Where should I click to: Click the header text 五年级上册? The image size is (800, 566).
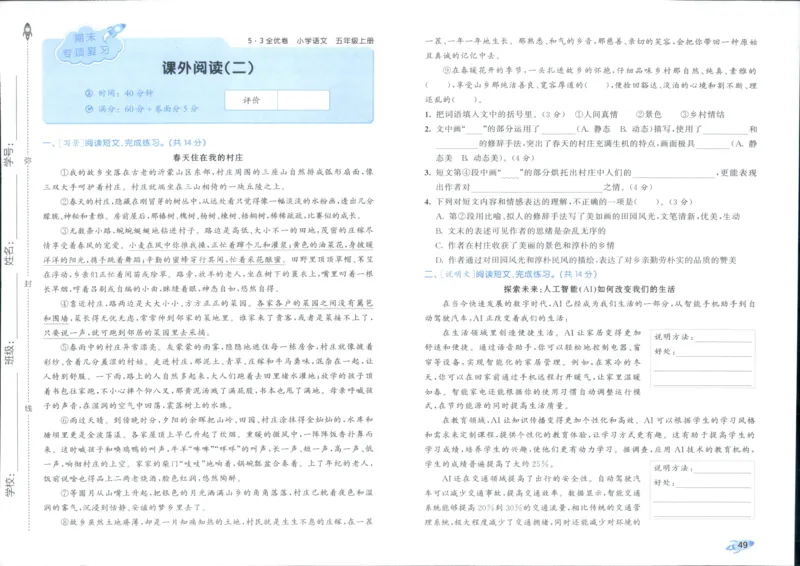[355, 41]
